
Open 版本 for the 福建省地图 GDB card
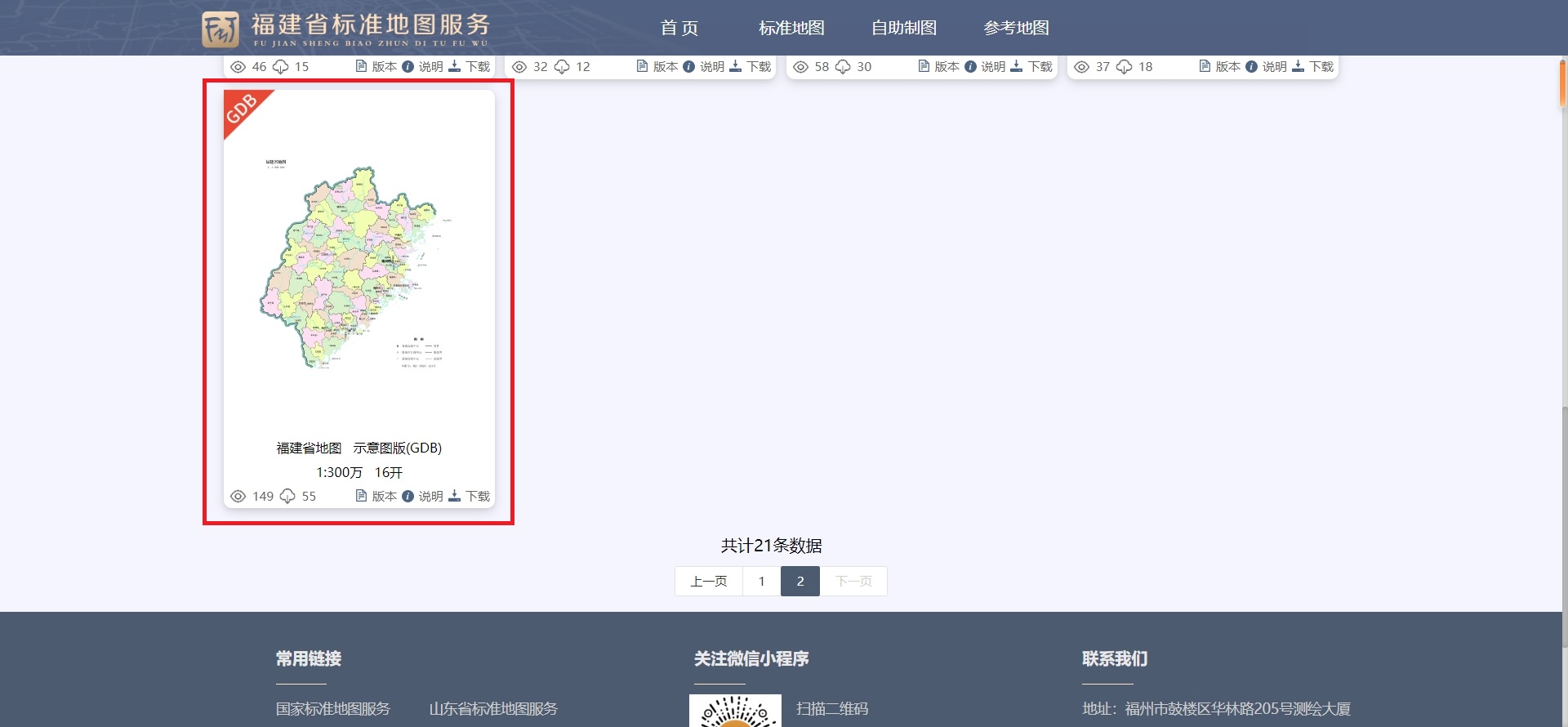376,497
